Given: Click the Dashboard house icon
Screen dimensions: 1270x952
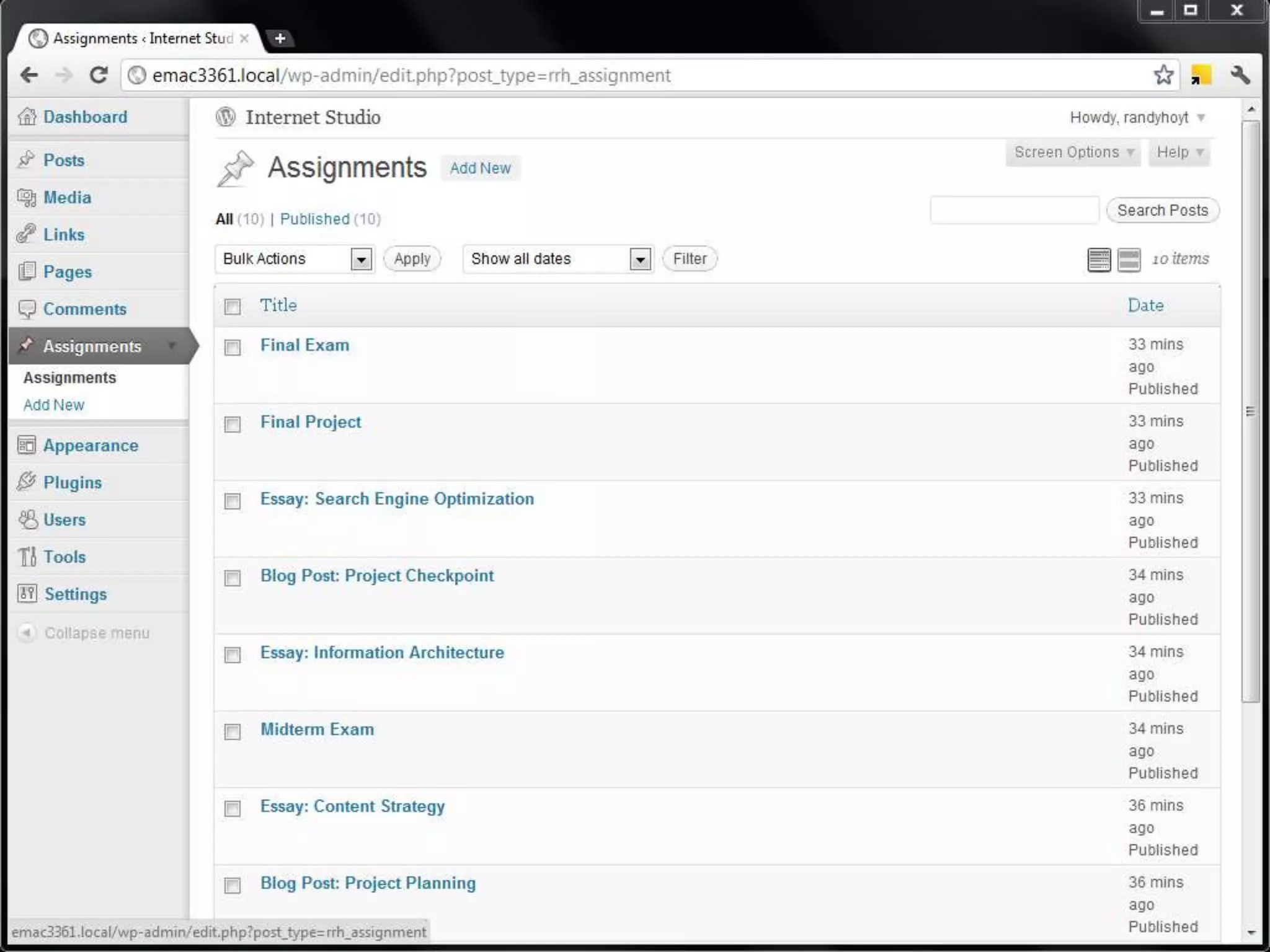Looking at the screenshot, I should coord(27,117).
